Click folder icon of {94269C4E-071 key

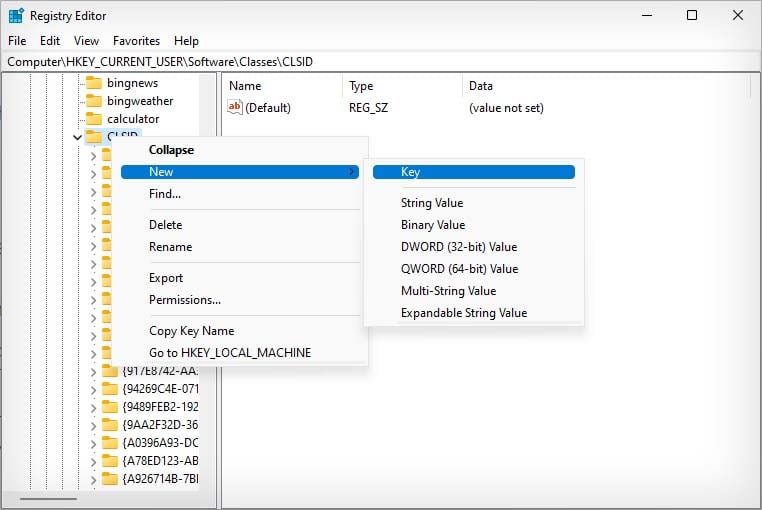(x=110, y=389)
